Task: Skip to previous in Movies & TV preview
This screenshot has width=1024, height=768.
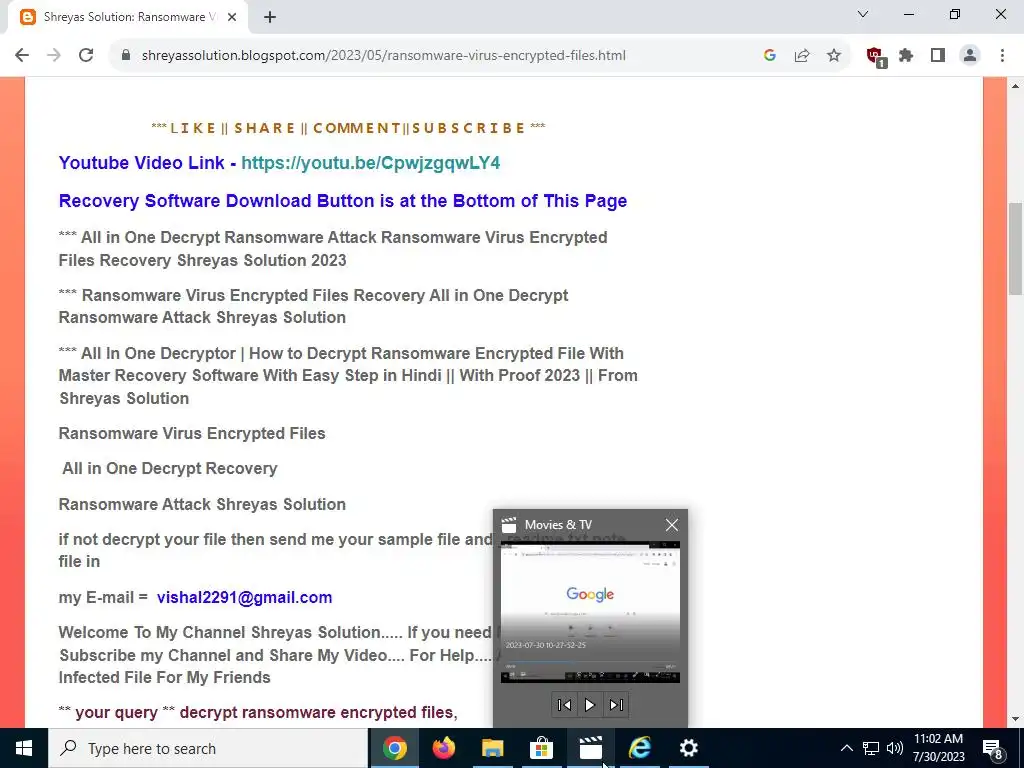Action: tap(564, 705)
